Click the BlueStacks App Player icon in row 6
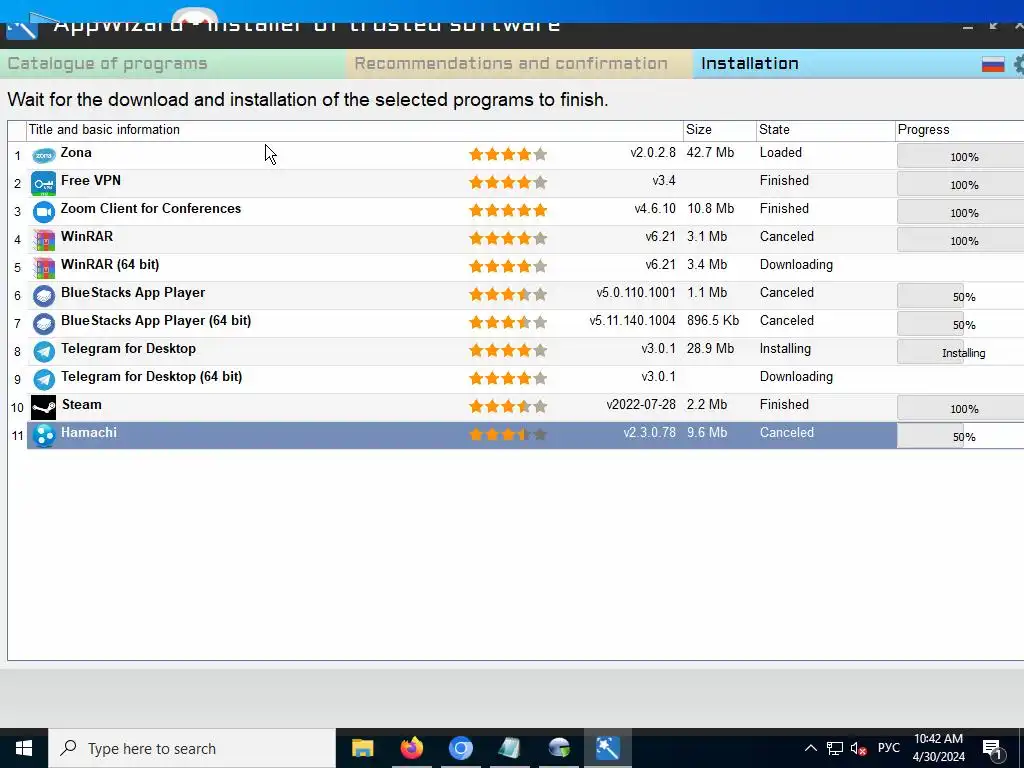Screen dimensions: 1024x768 [x=44, y=296]
